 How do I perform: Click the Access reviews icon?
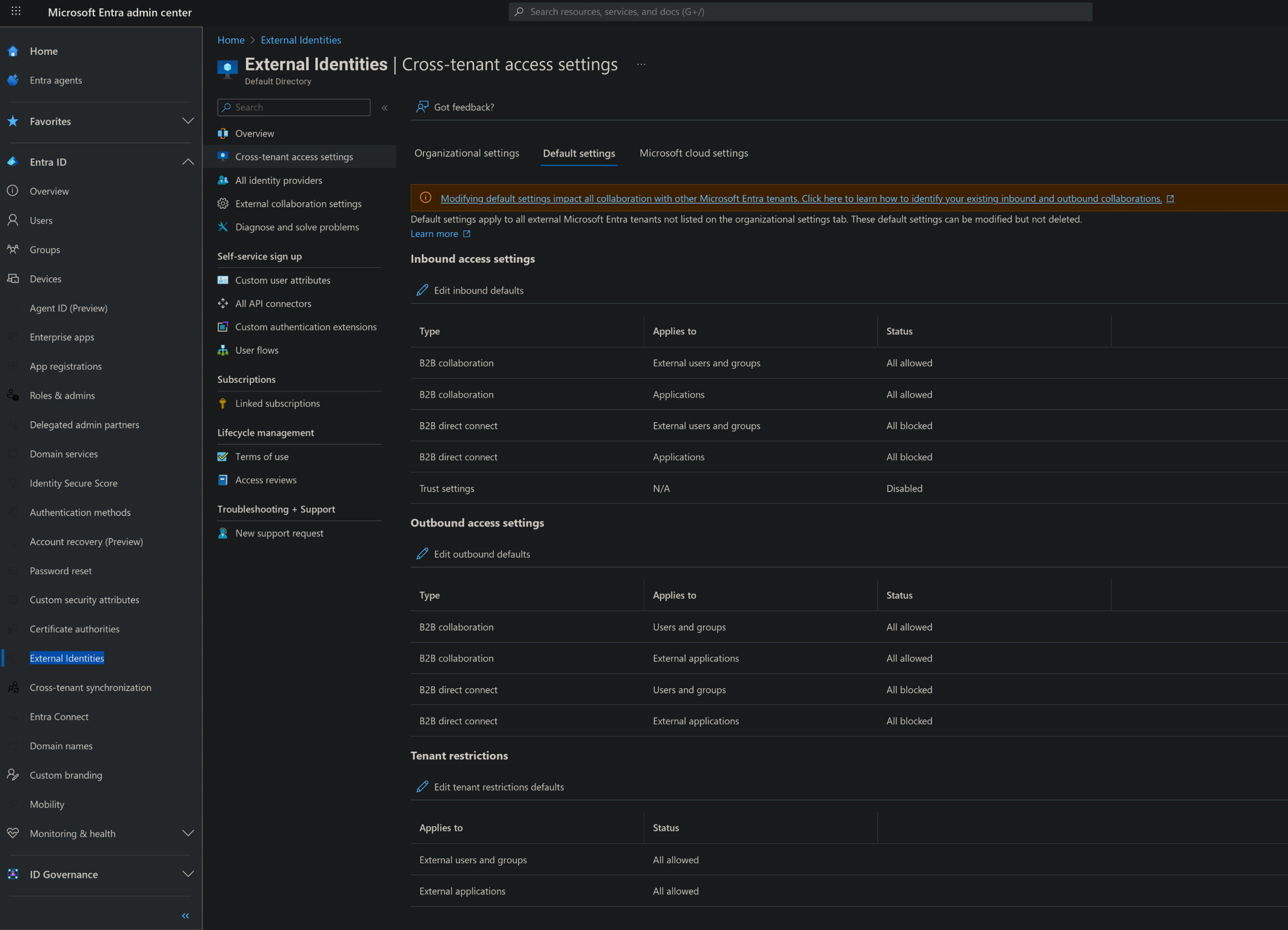pos(222,480)
